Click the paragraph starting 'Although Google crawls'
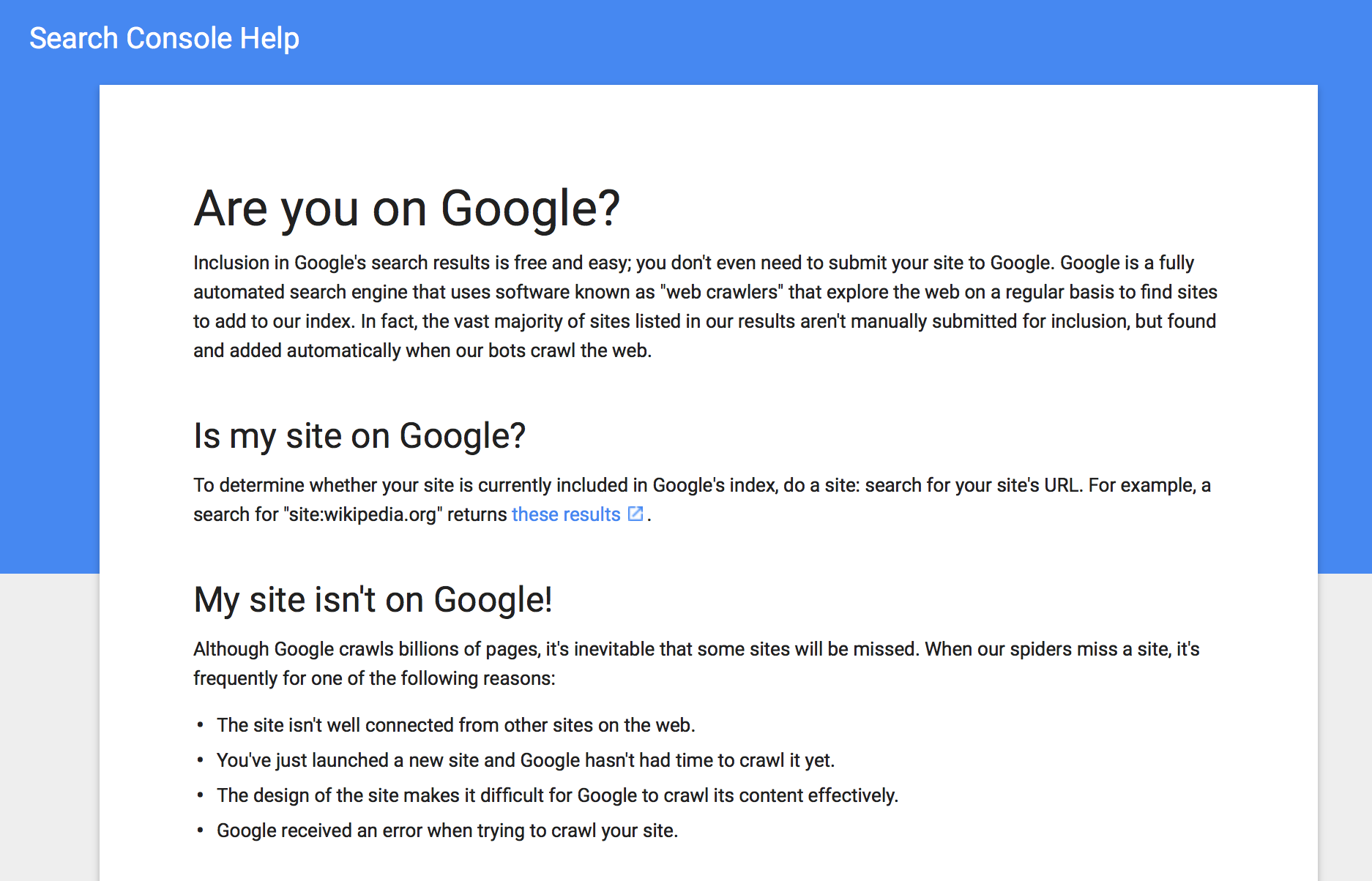 pyautogui.click(x=696, y=664)
